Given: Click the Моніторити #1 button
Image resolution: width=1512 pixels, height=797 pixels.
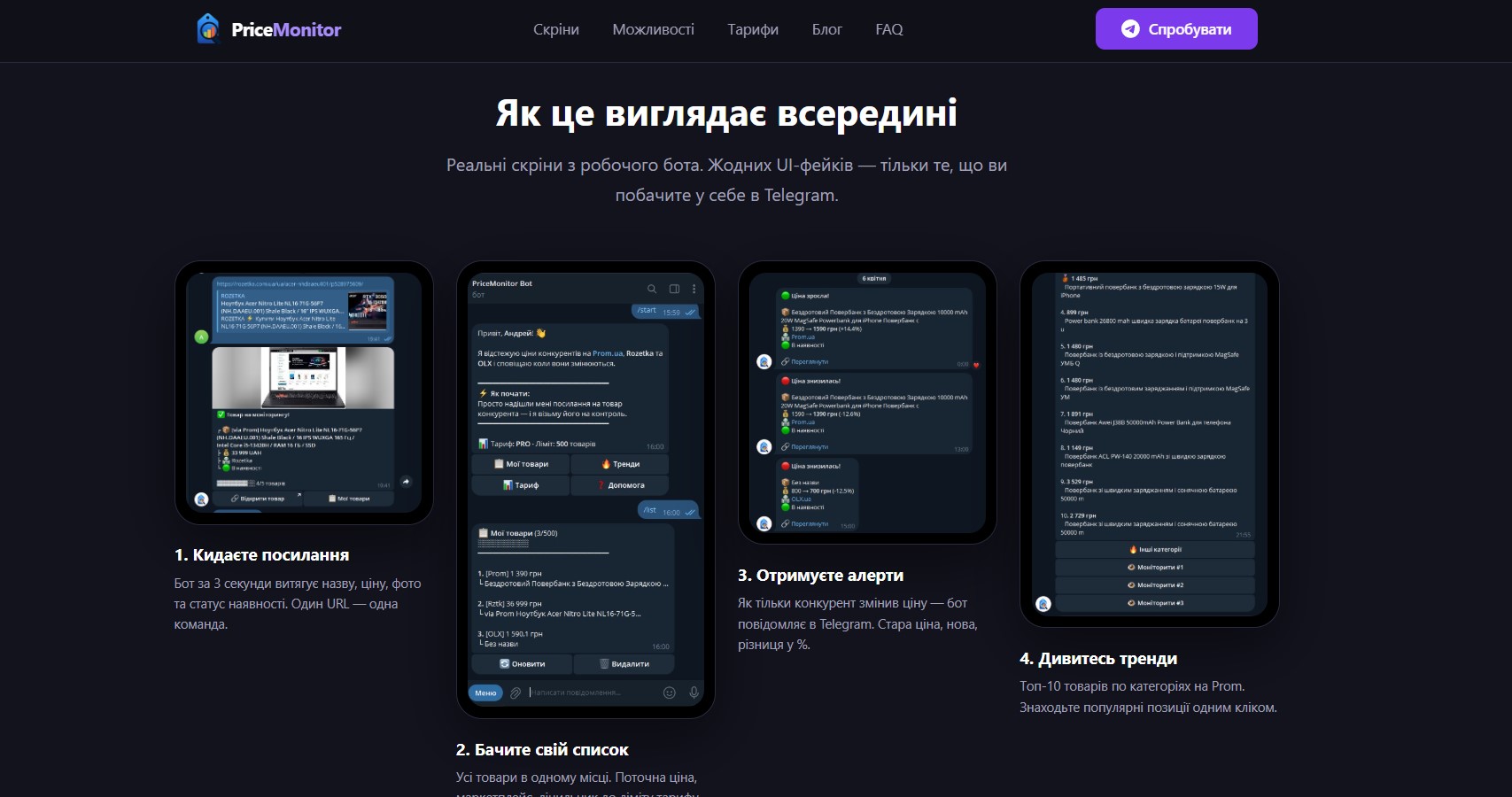Looking at the screenshot, I should [x=1155, y=567].
